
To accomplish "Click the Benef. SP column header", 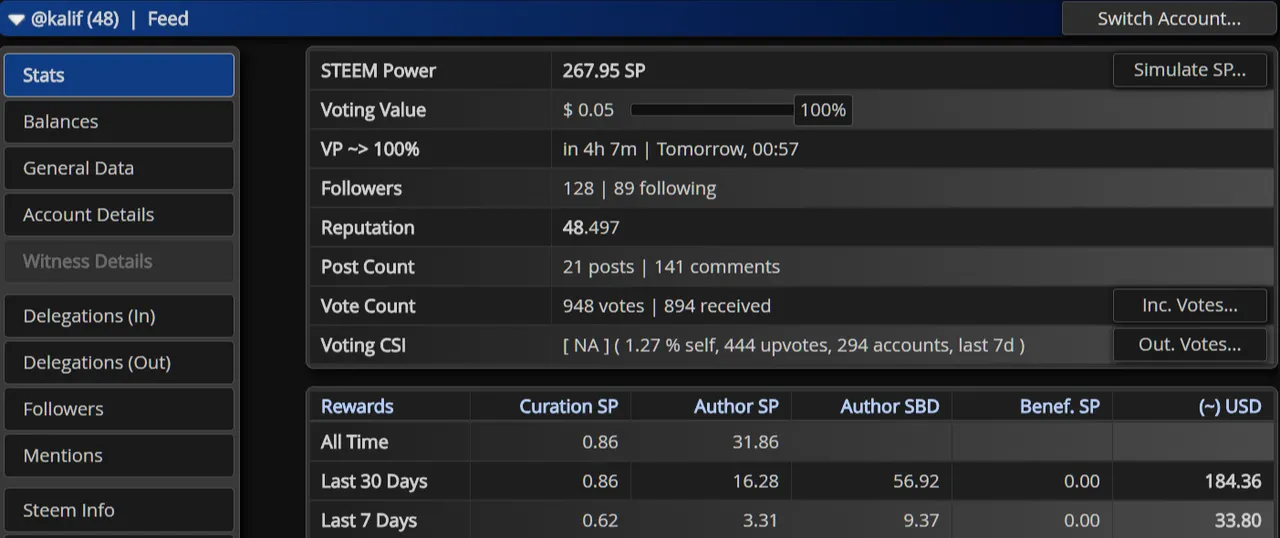I will click(x=1059, y=407).
